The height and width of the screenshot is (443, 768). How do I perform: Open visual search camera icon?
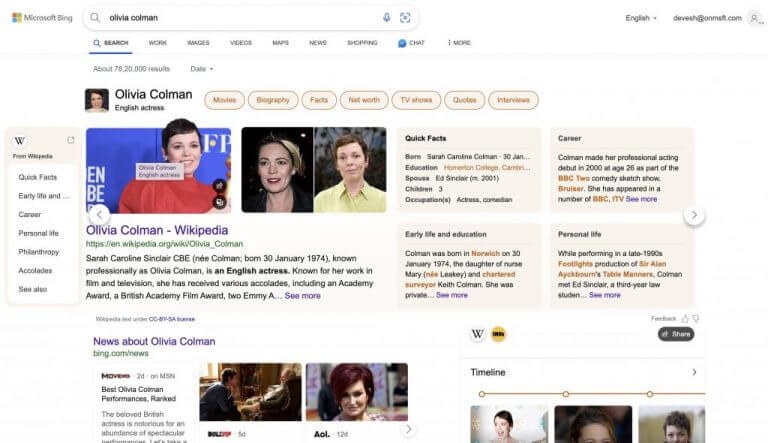pyautogui.click(x=405, y=18)
